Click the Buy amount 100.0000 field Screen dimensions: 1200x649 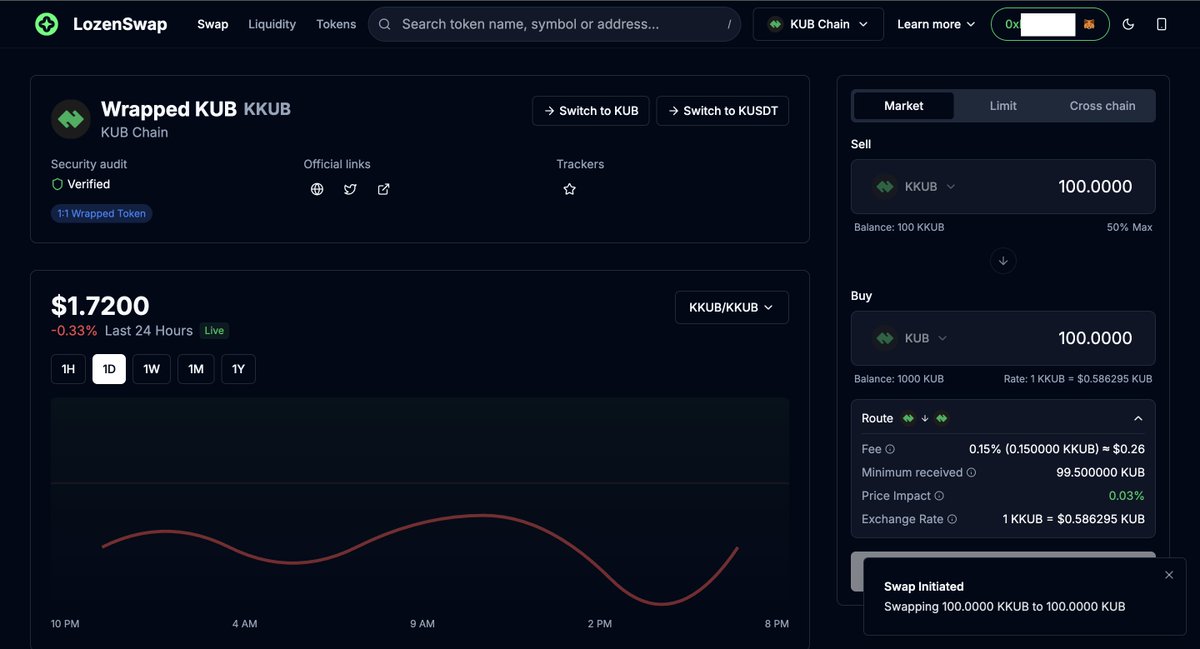(1095, 338)
